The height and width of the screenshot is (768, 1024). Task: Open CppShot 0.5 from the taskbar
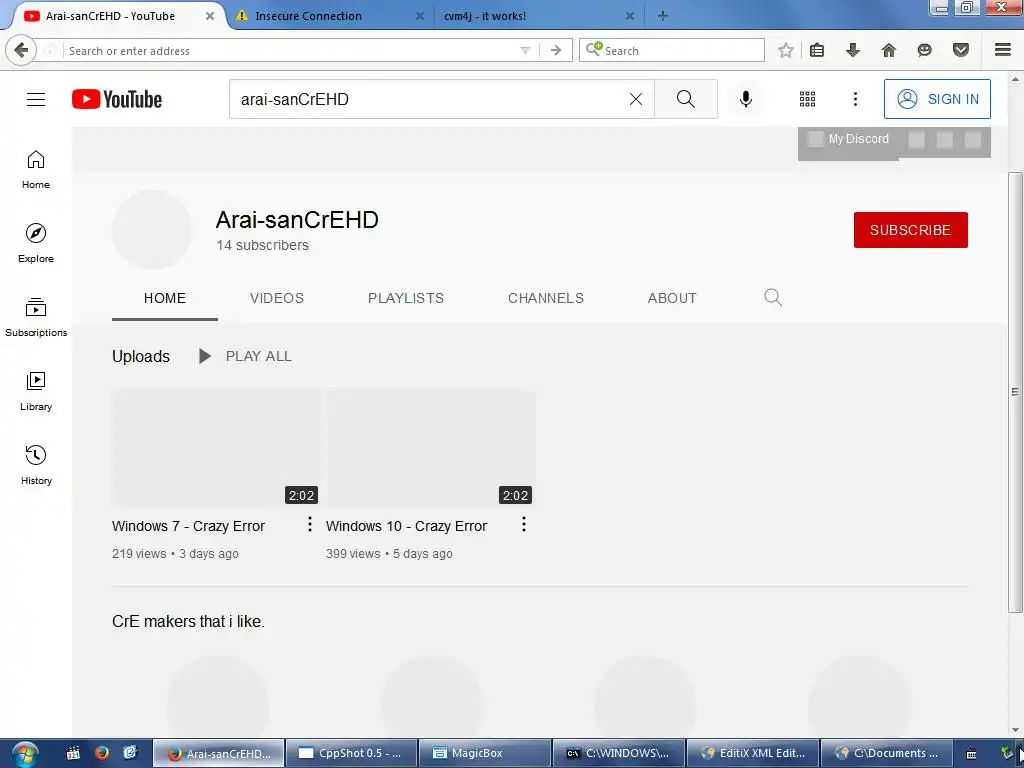[x=350, y=754]
